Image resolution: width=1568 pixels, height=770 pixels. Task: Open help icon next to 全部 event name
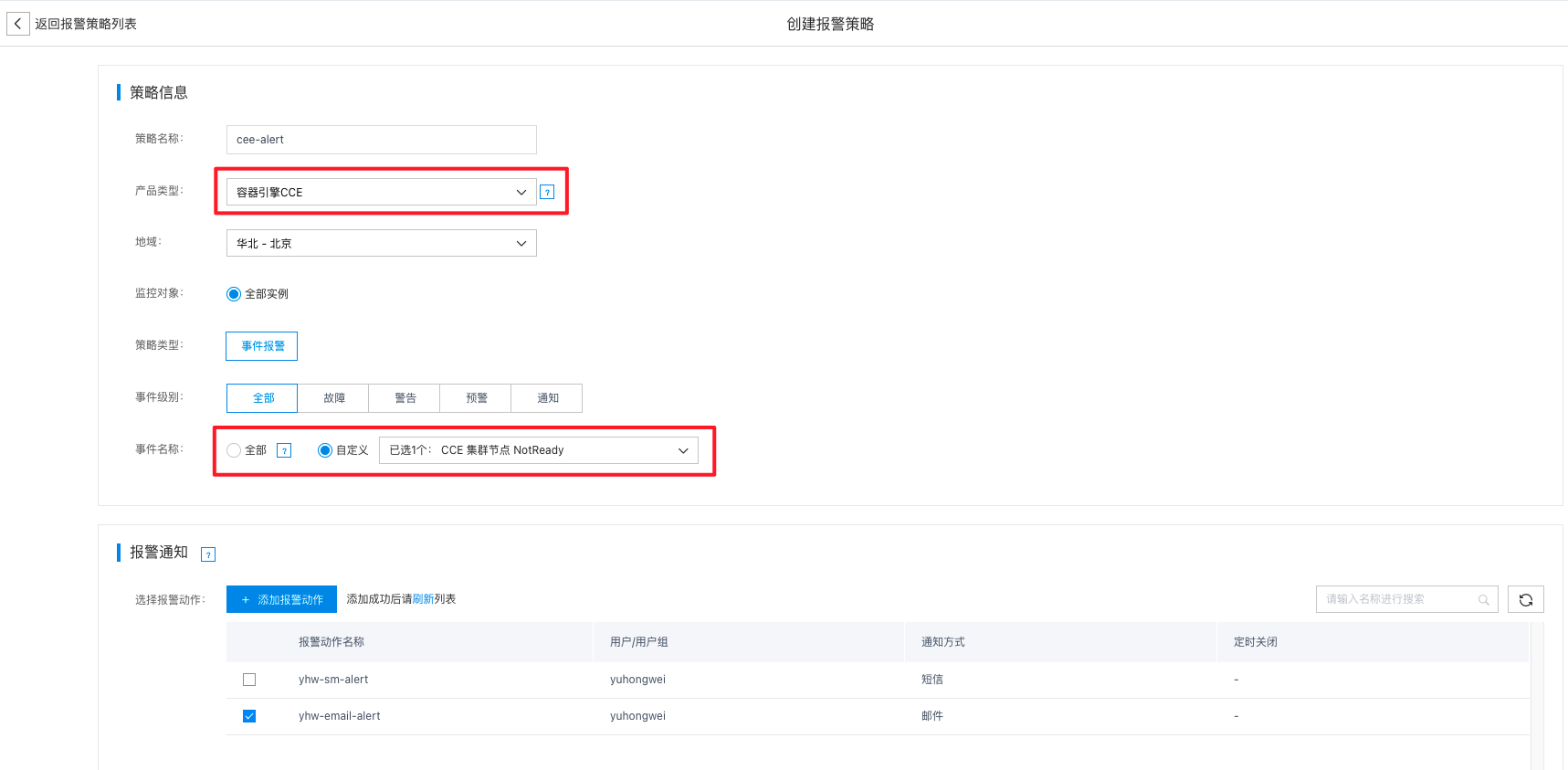pyautogui.click(x=284, y=450)
